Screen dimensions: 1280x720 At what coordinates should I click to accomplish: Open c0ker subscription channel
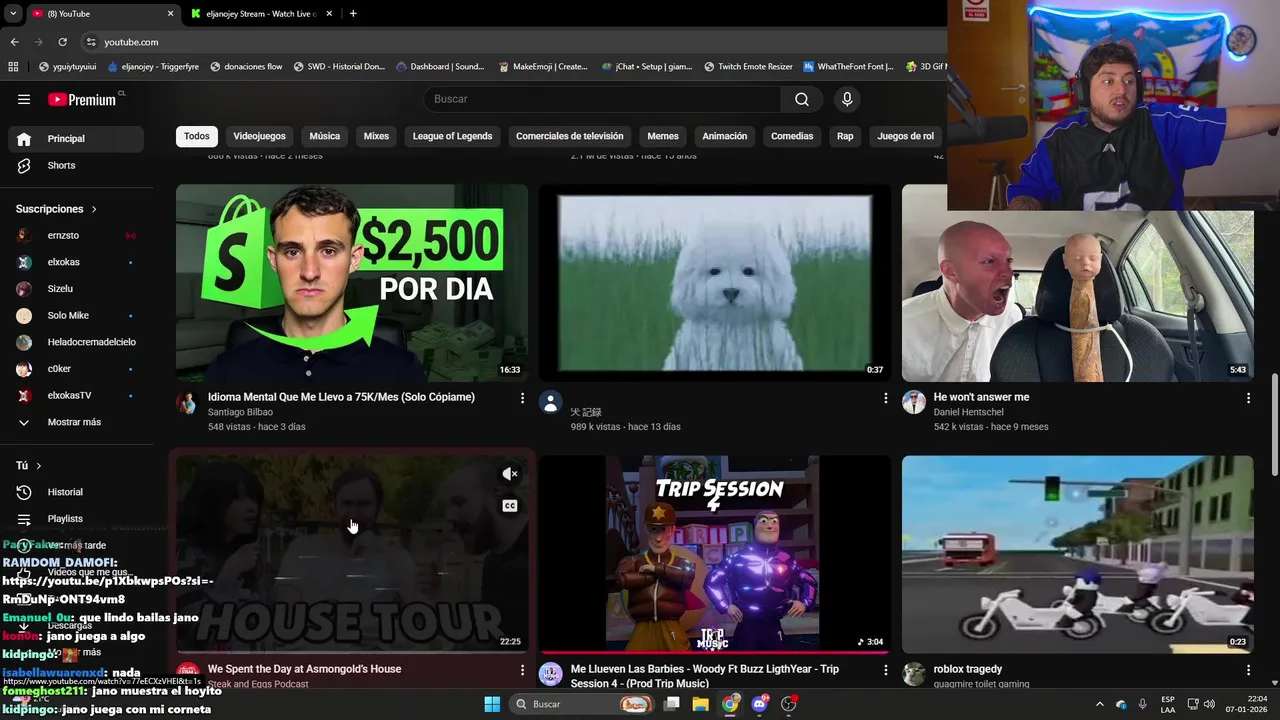[76, 369]
